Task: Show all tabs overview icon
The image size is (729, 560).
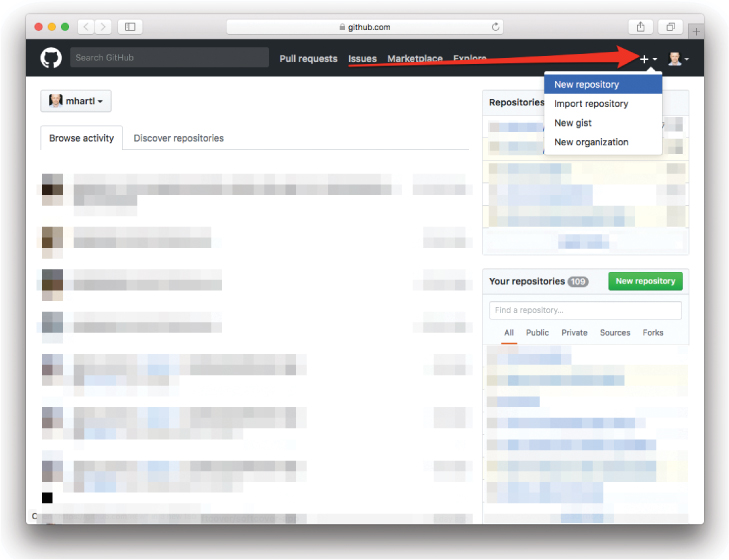Action: (x=671, y=27)
